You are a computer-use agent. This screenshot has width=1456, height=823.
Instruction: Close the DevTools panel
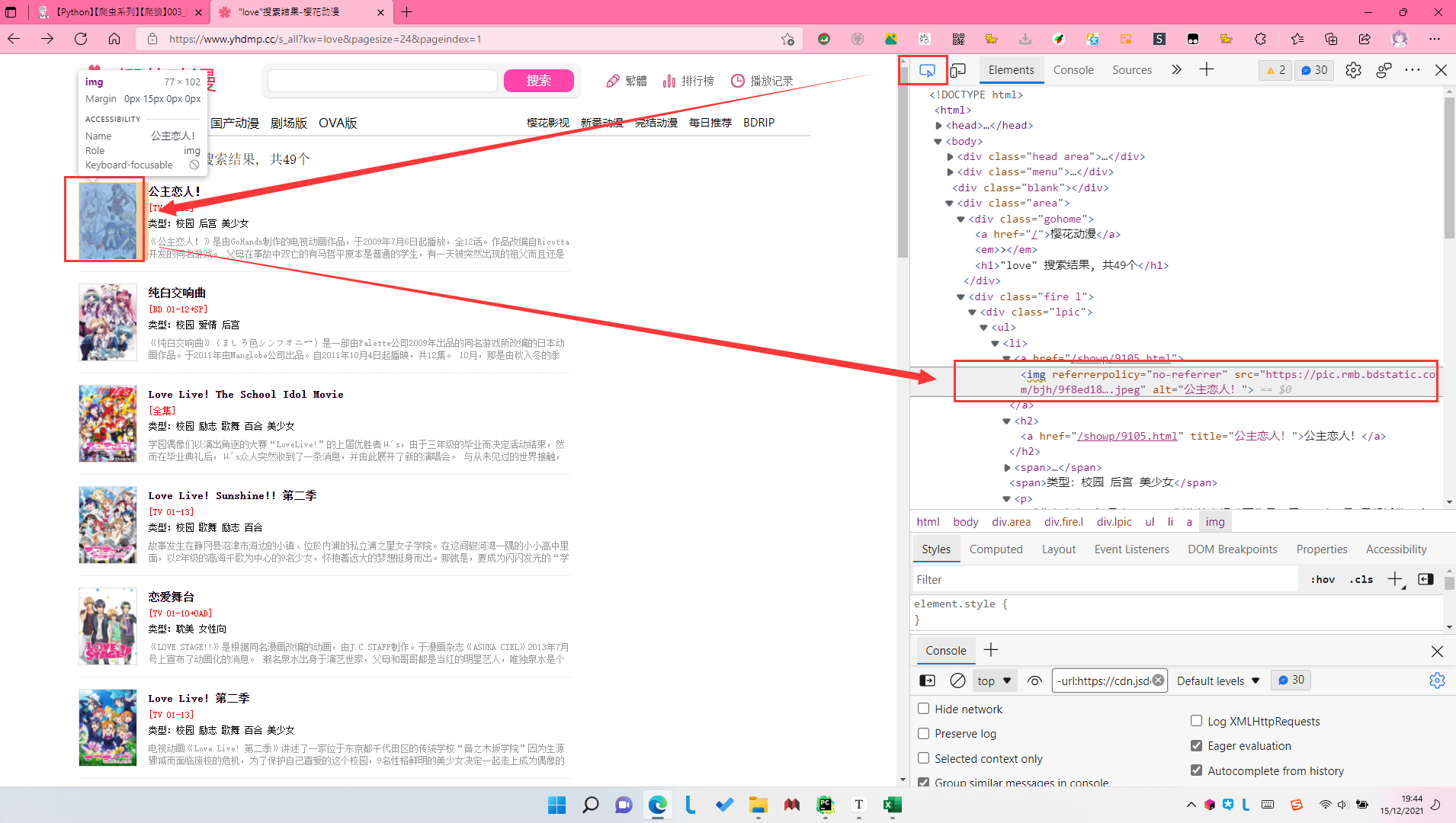[x=1441, y=70]
